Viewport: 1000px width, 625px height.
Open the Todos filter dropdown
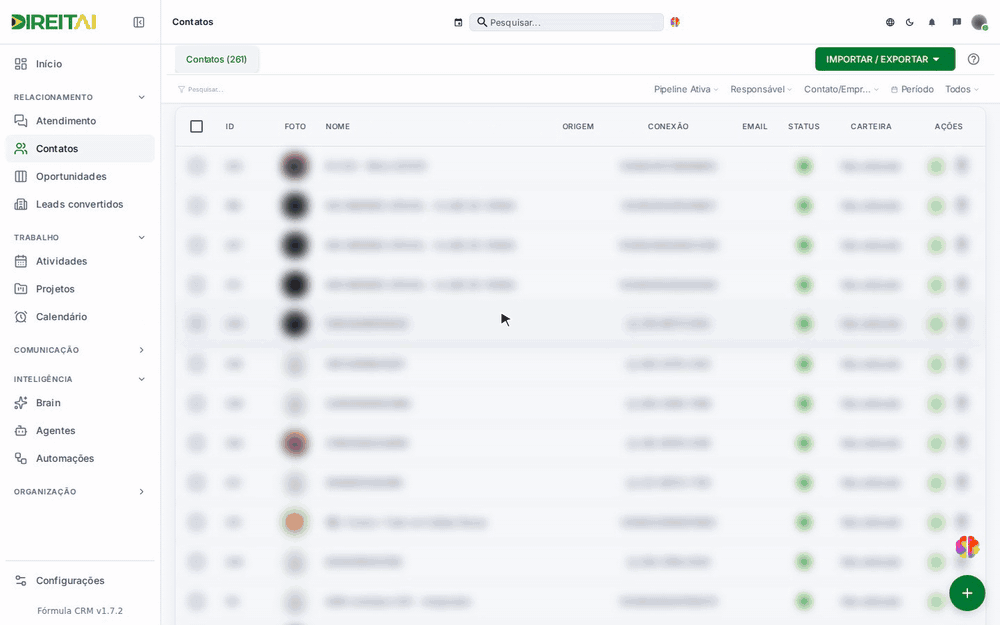[x=962, y=89]
